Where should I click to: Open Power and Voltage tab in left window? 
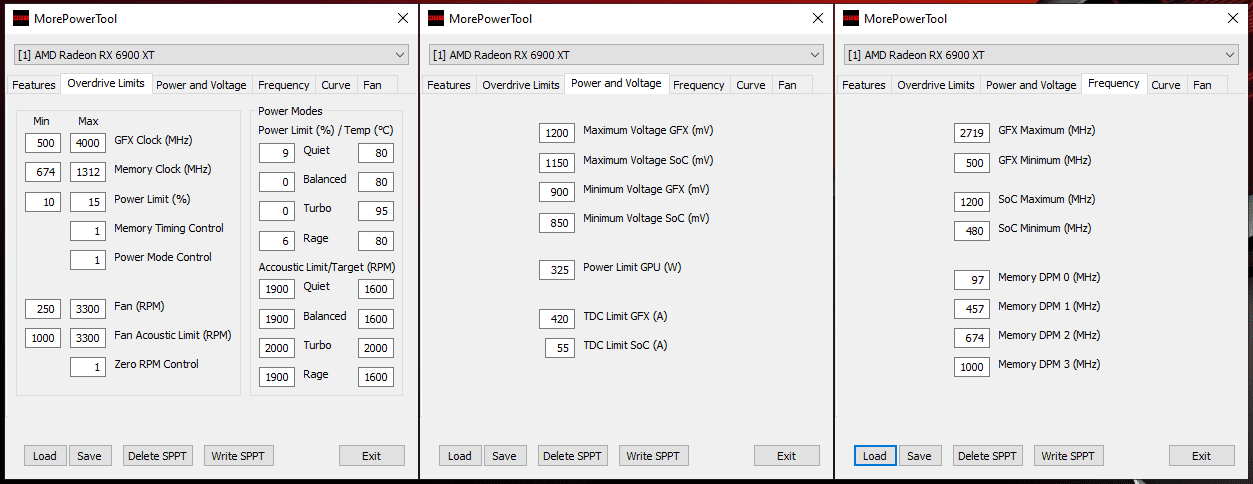(201, 85)
